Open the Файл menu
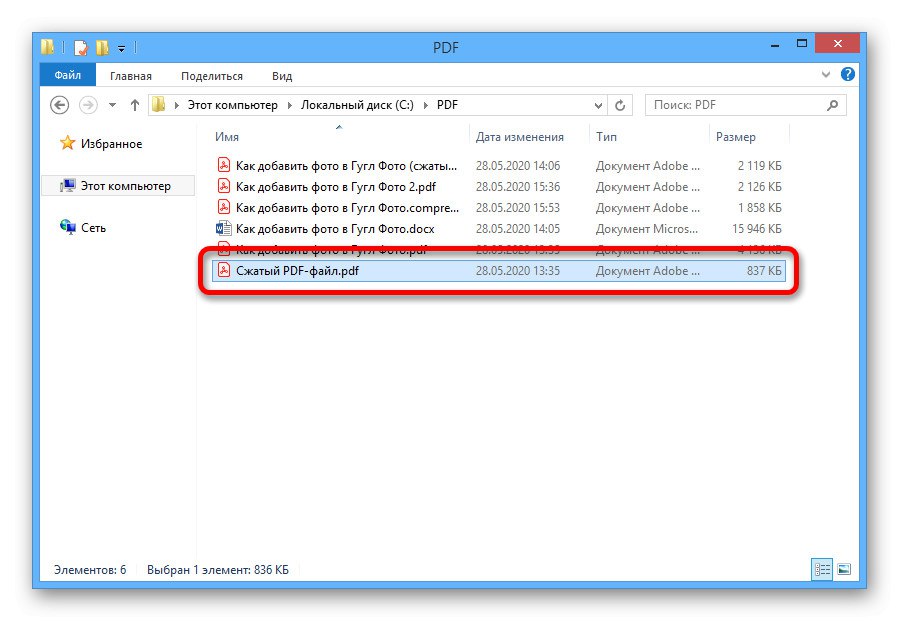This screenshot has height=621, width=899. pyautogui.click(x=67, y=75)
